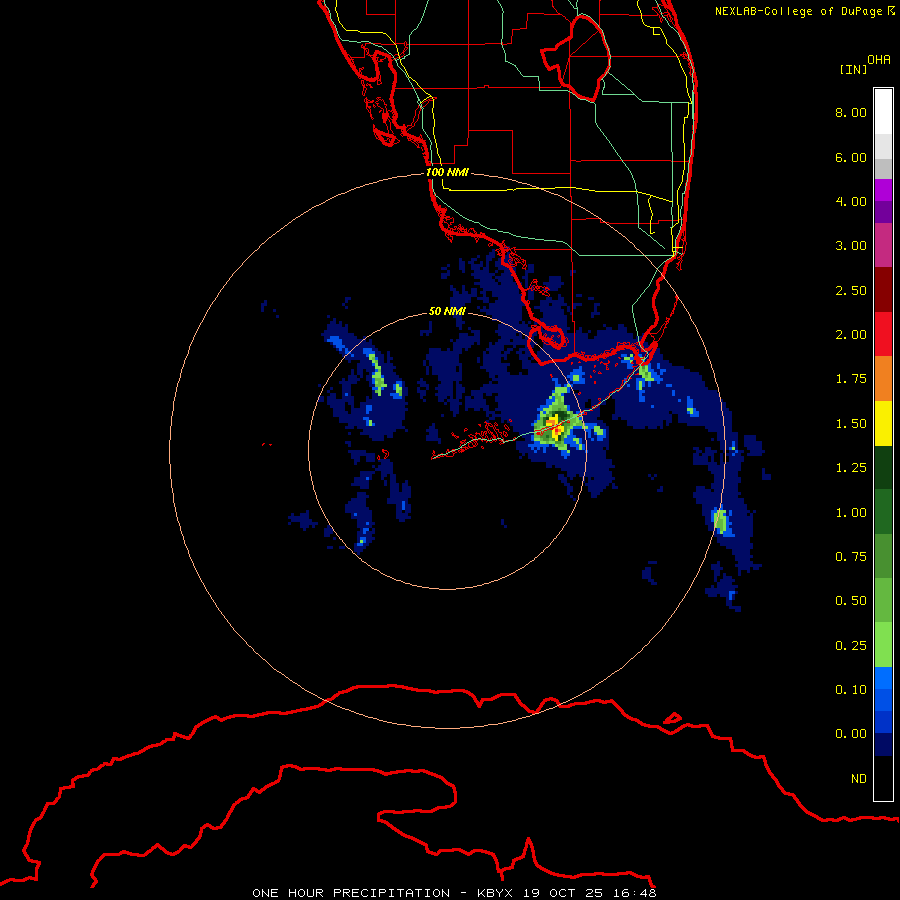This screenshot has width=900, height=900.
Task: Select the 4.00 legend value
Action: [851, 201]
